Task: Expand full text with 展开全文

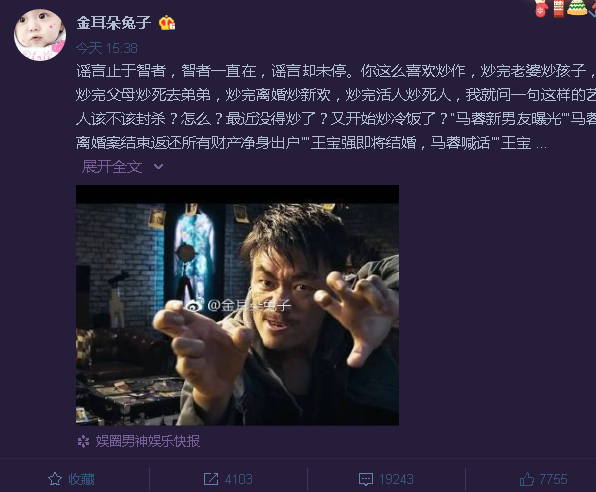Action: (x=112, y=167)
